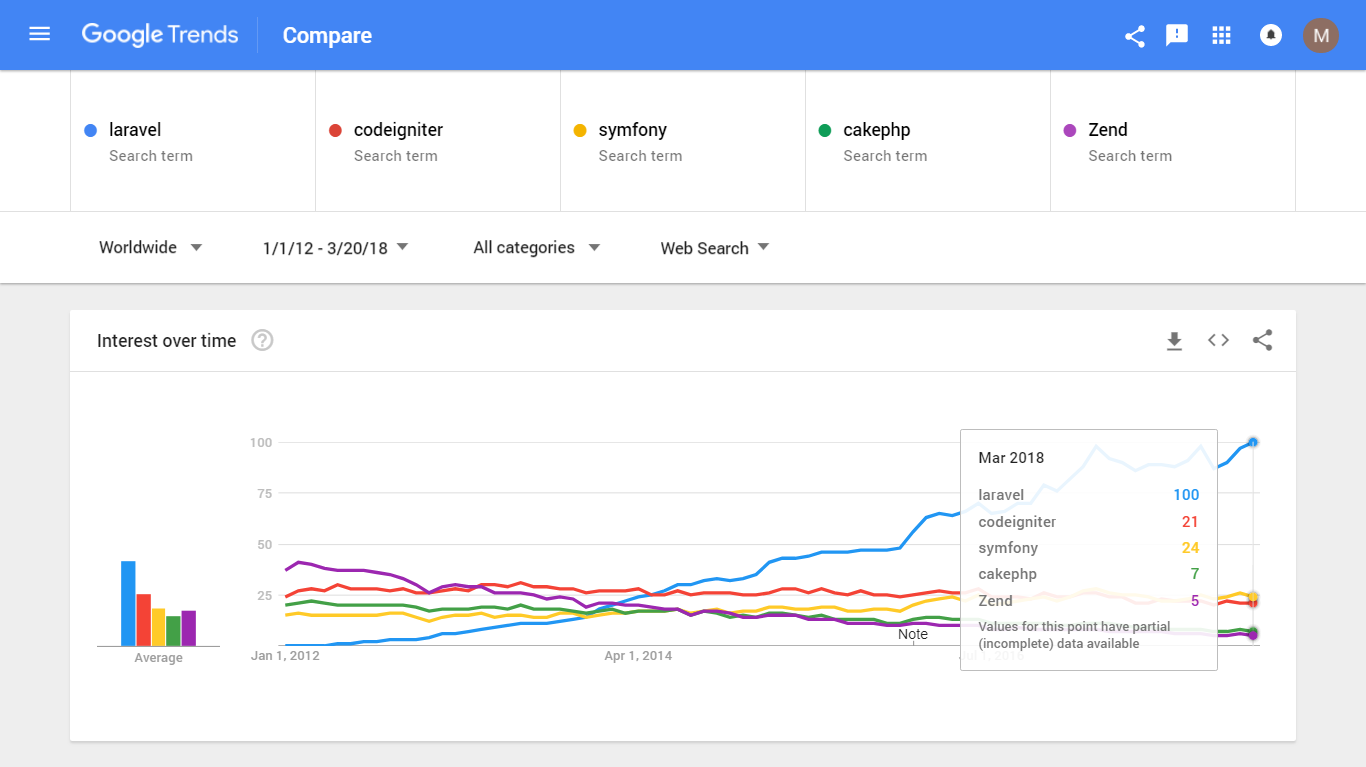The height and width of the screenshot is (767, 1366).
Task: Click the Google Trends logo
Action: point(160,35)
